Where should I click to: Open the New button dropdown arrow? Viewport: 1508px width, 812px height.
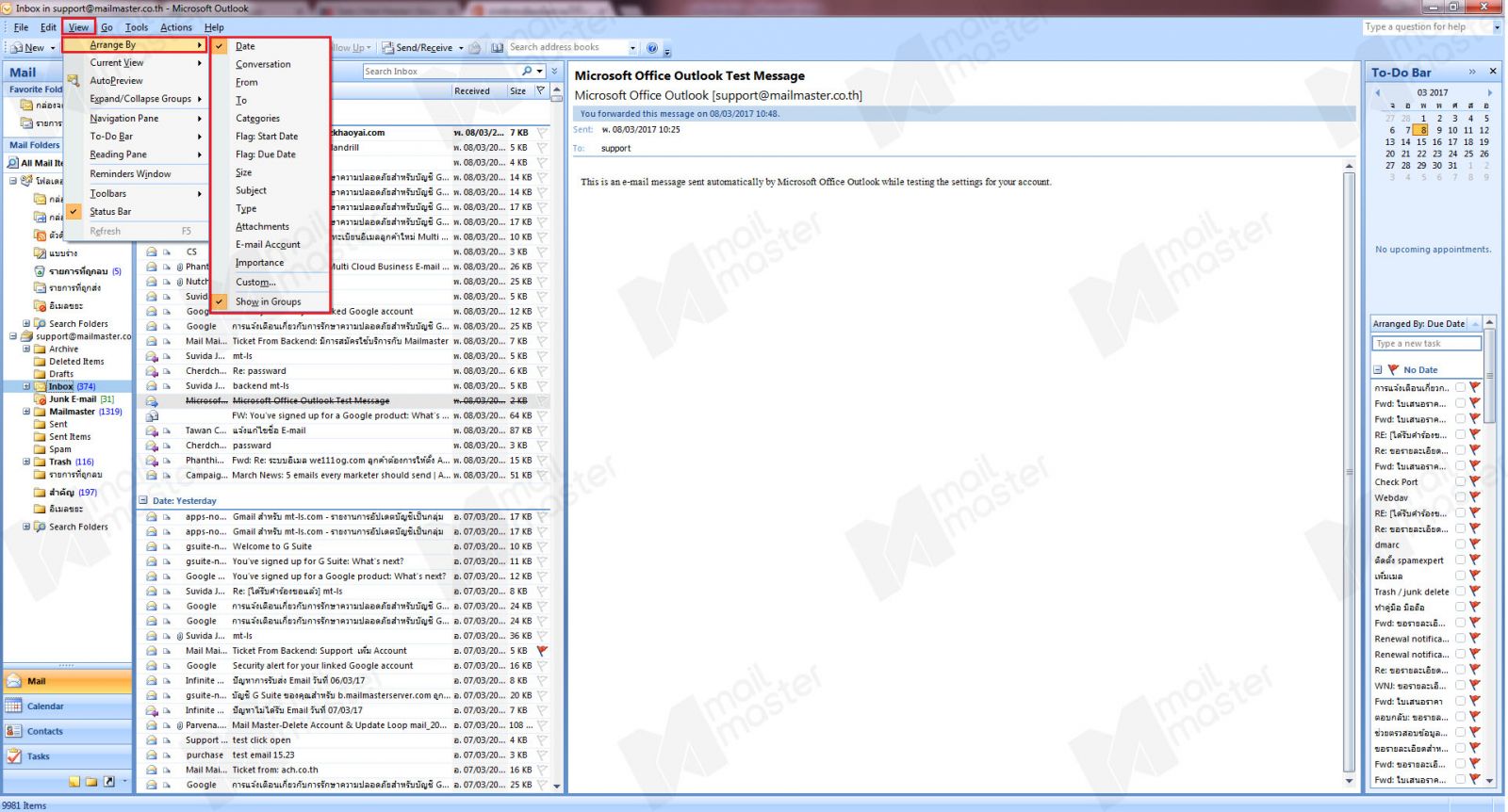53,48
